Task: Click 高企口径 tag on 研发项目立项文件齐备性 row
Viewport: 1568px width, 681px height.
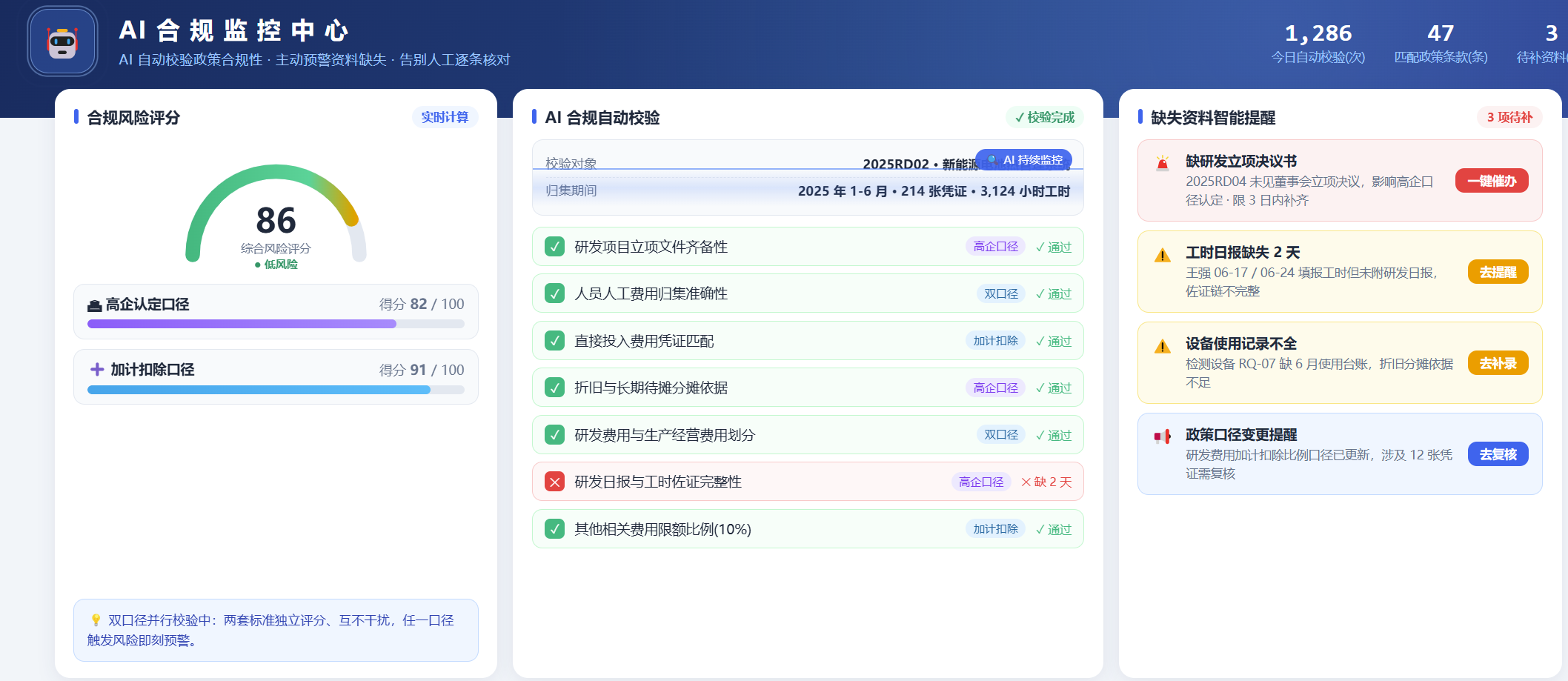Action: pyautogui.click(x=995, y=247)
